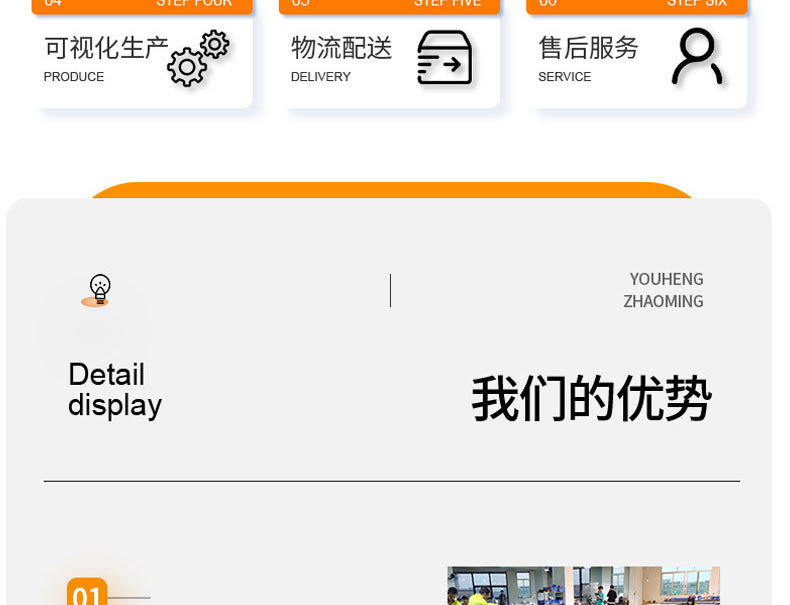Click the YOUHENG ZHAOMING text

(x=664, y=290)
